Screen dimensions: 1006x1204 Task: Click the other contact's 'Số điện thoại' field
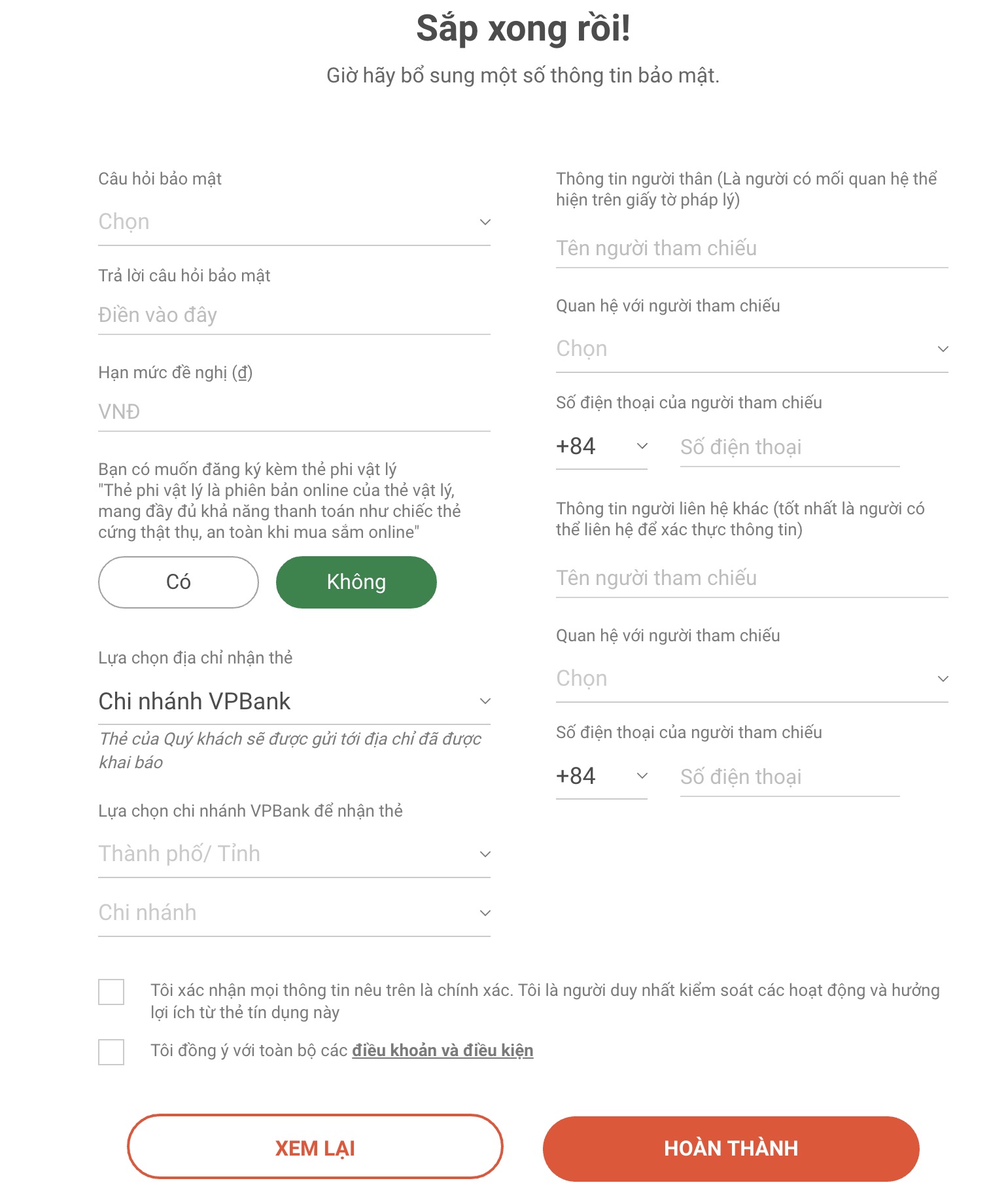point(789,777)
